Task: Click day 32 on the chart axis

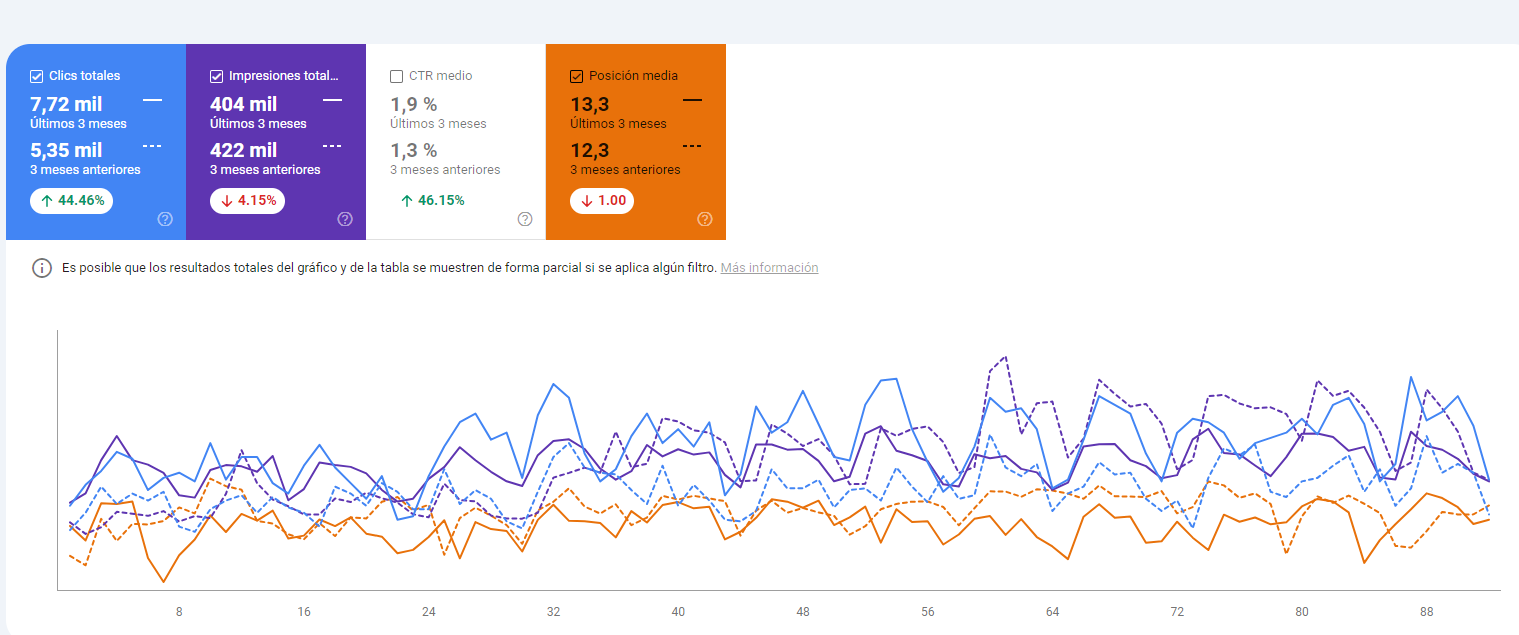Action: 553,612
